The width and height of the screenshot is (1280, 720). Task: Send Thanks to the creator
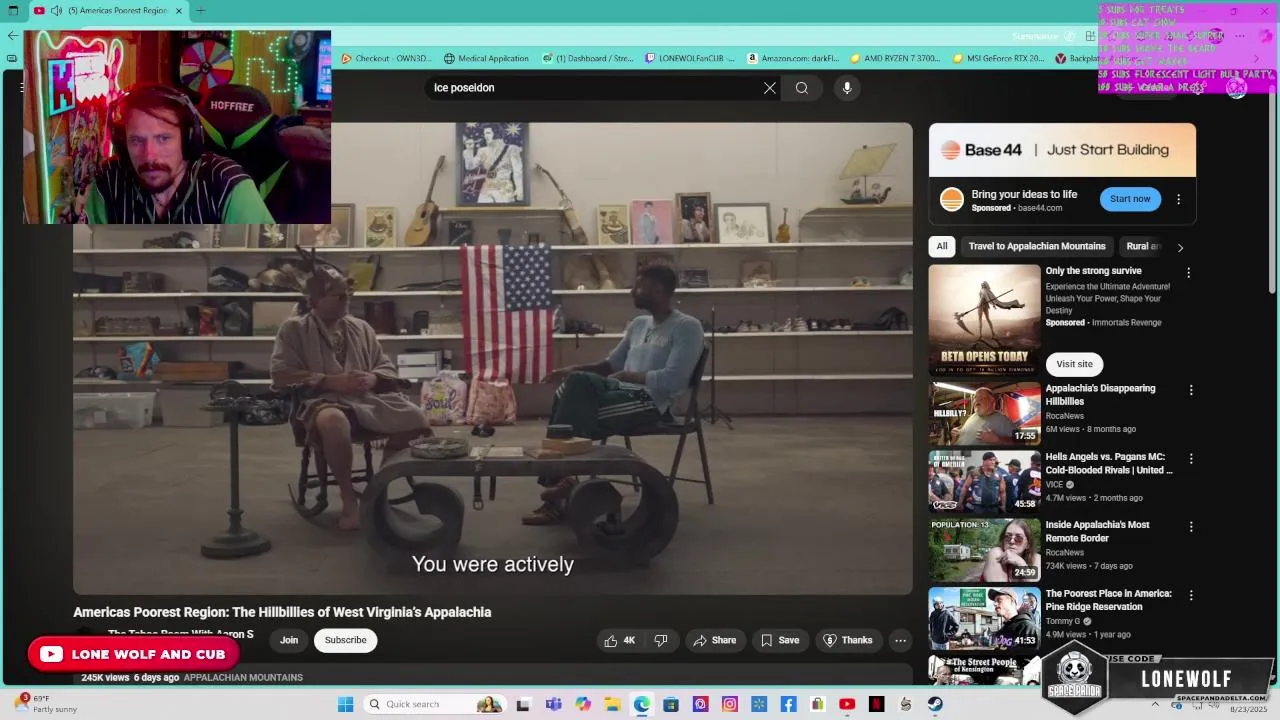[848, 640]
